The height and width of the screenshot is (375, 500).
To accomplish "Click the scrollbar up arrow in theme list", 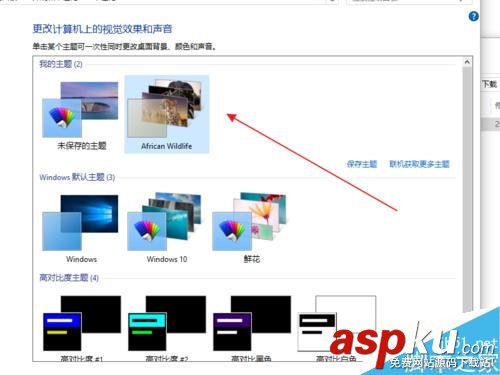I will point(467,62).
